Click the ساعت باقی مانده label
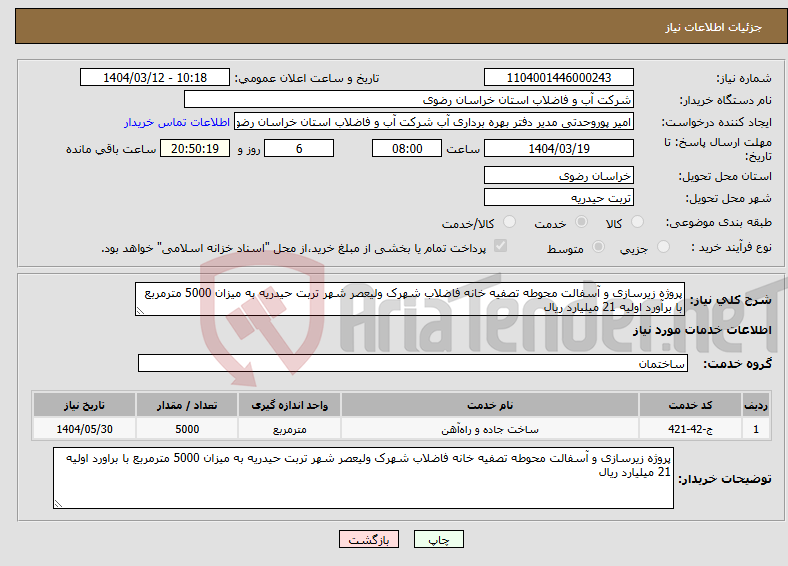The width and height of the screenshot is (788, 566). [x=111, y=149]
